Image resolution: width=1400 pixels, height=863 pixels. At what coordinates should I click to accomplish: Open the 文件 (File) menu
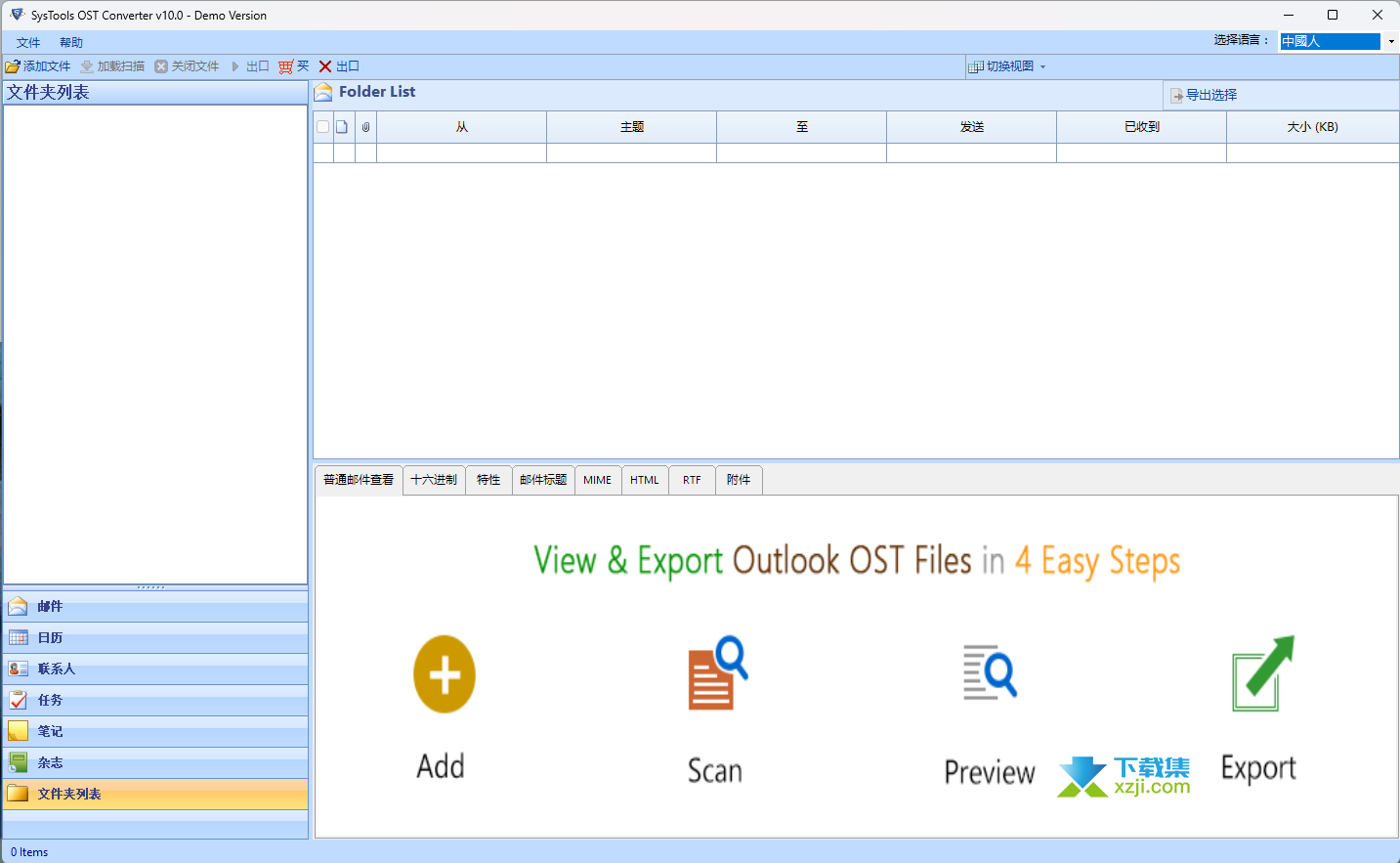click(28, 43)
